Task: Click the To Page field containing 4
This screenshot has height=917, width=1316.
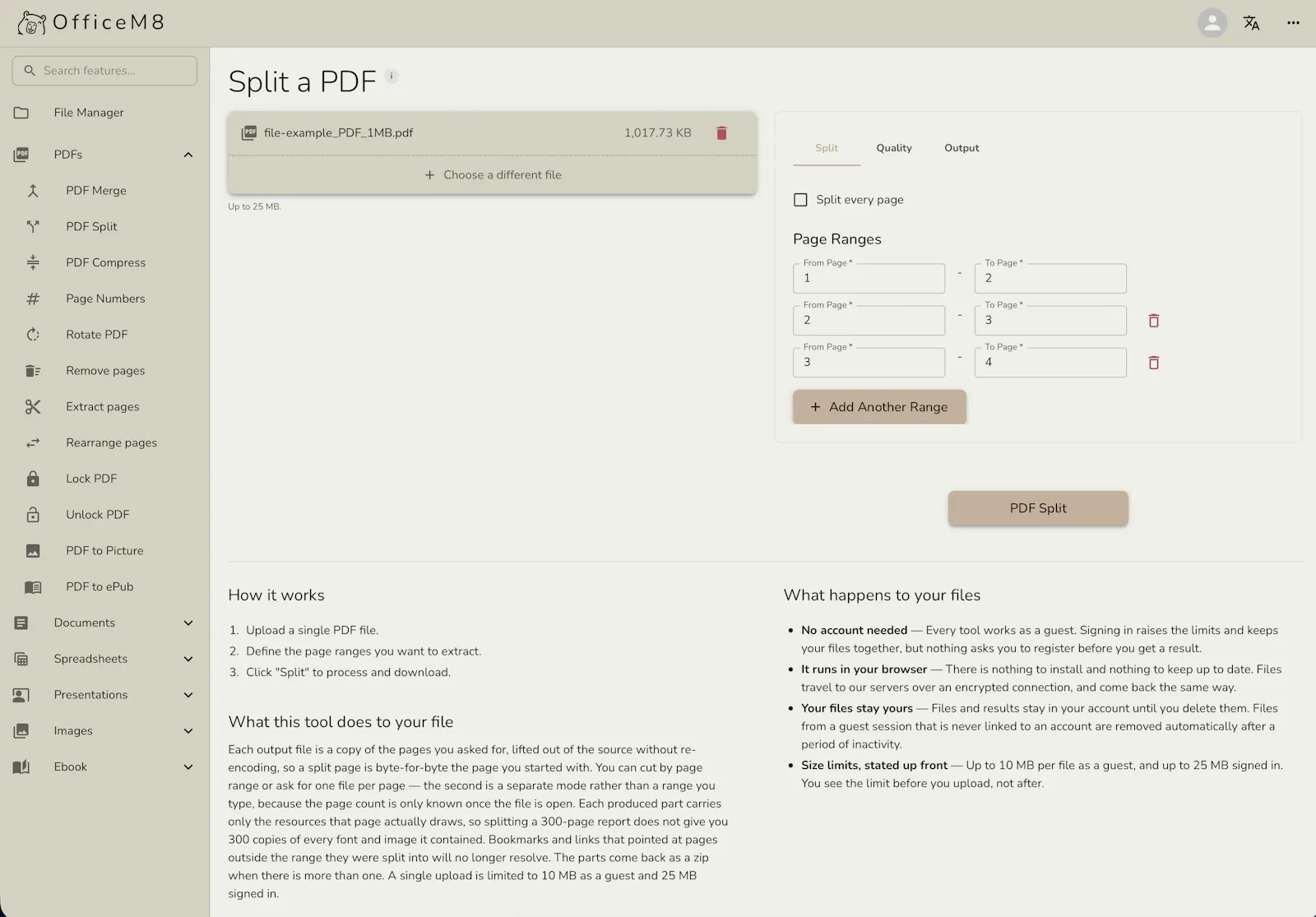Action: click(1050, 363)
